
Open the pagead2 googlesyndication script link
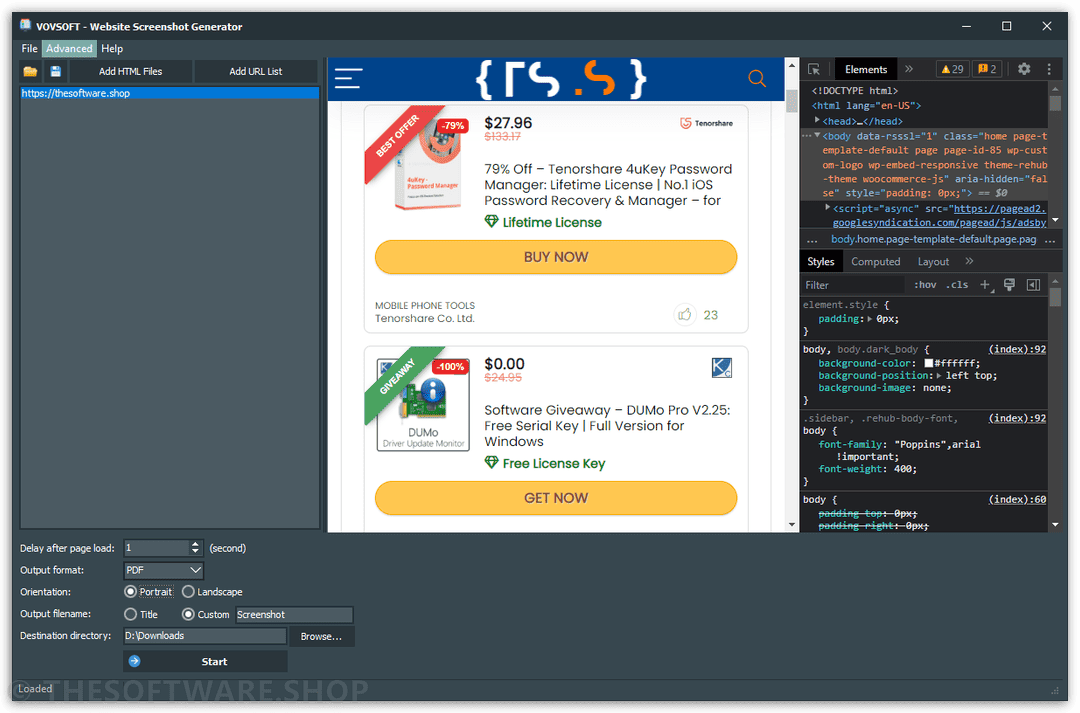[x=941, y=216]
